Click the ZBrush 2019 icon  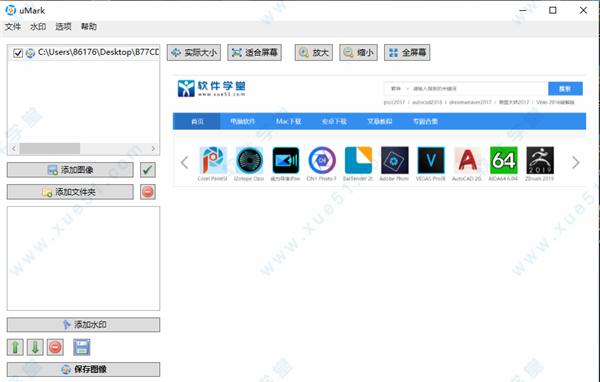[x=540, y=160]
